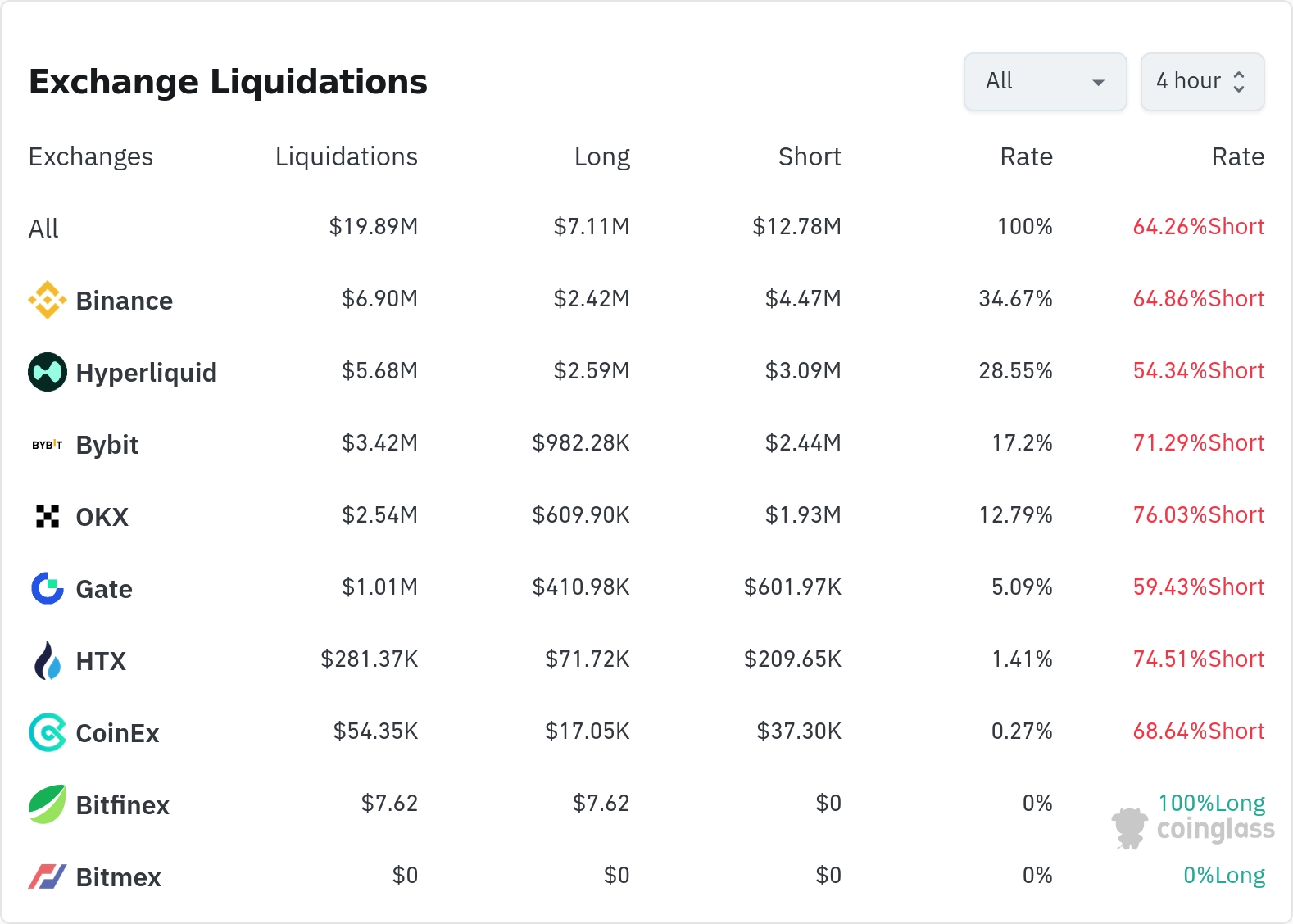Screen dimensions: 1293x924
Task: Click the Short column header
Action: (x=809, y=156)
